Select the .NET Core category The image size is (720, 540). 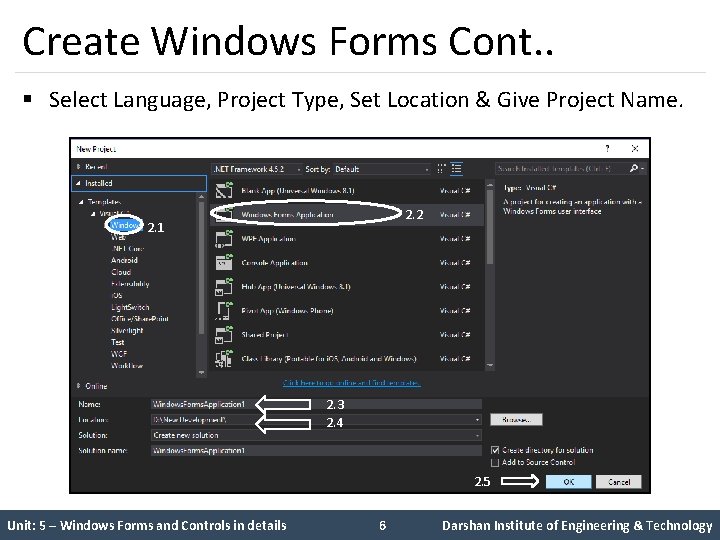coord(128,248)
